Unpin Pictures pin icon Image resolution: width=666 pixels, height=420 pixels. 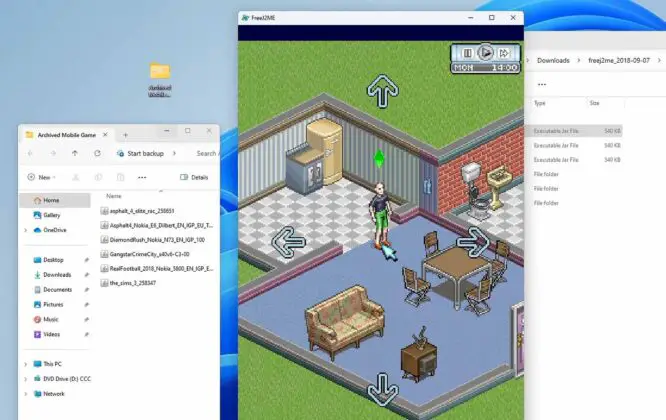click(86, 304)
